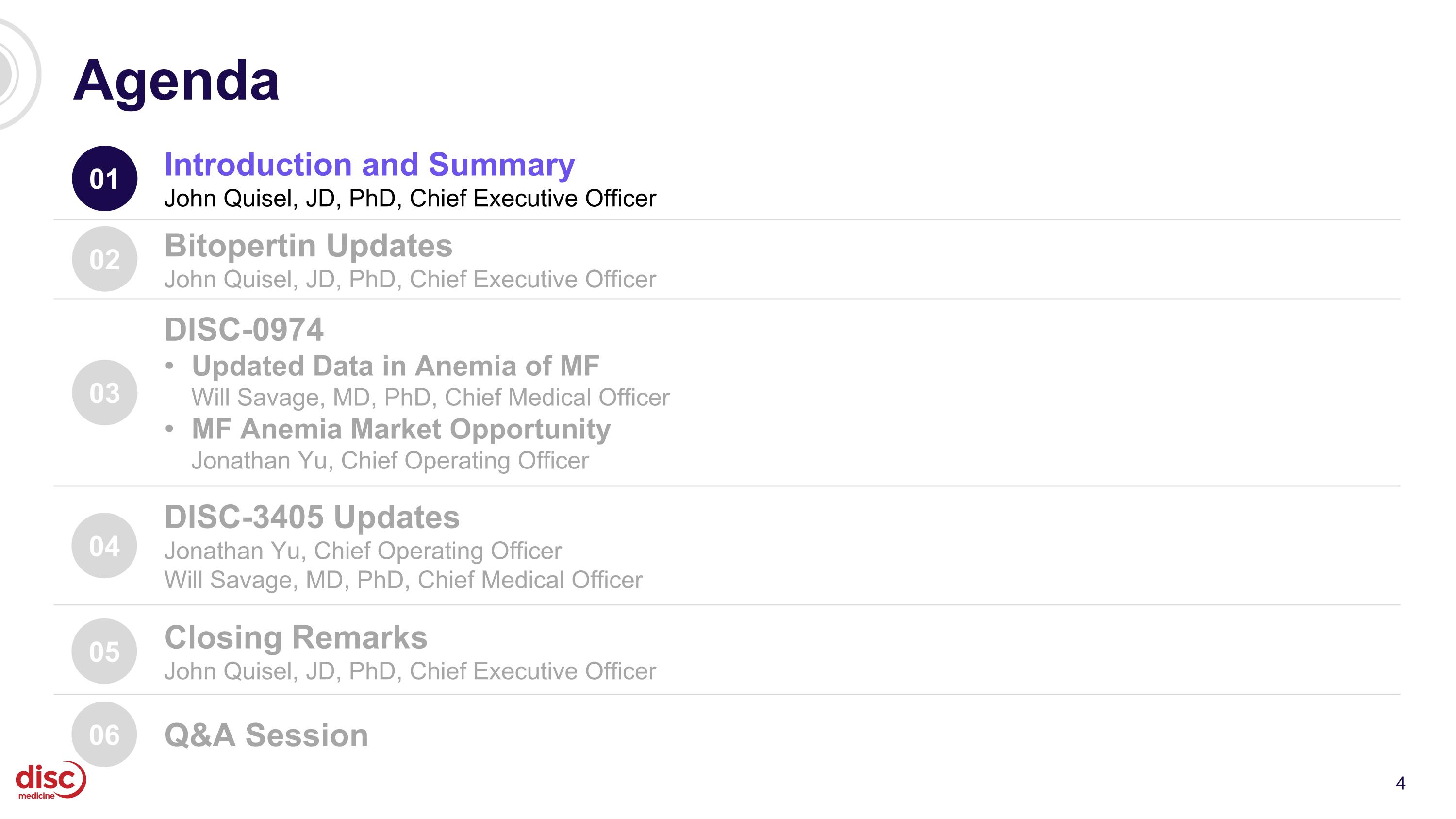
Task: Click the gray 04 circle badge
Action: (104, 546)
